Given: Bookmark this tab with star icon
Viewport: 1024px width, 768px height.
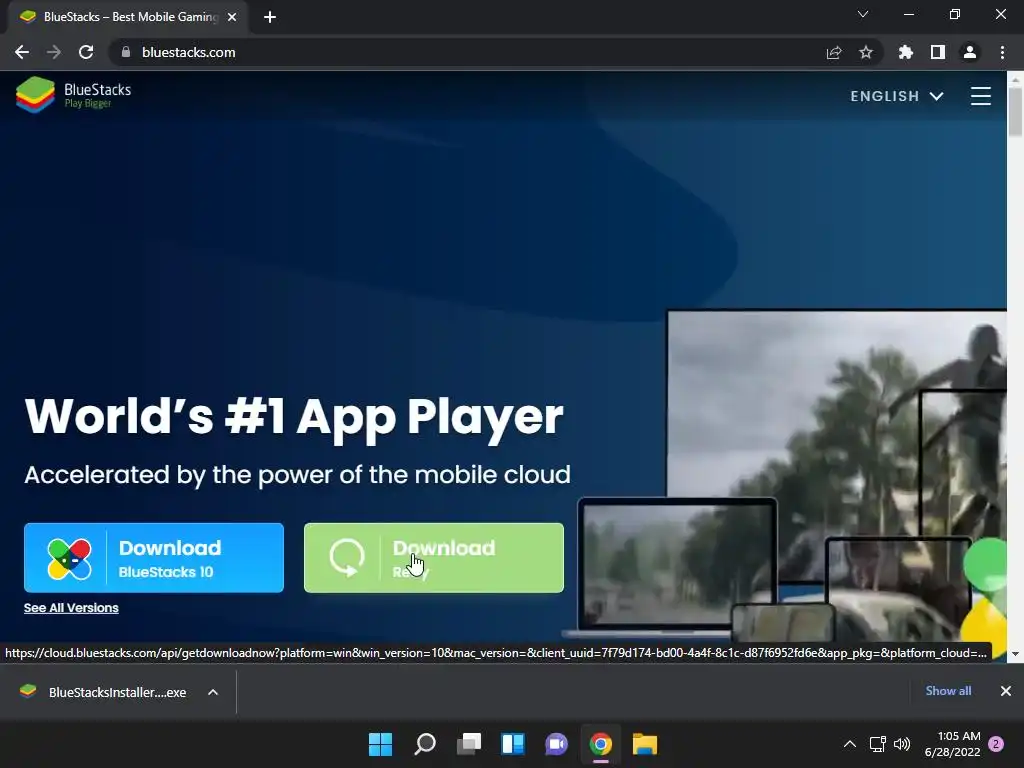Looking at the screenshot, I should coord(866,52).
